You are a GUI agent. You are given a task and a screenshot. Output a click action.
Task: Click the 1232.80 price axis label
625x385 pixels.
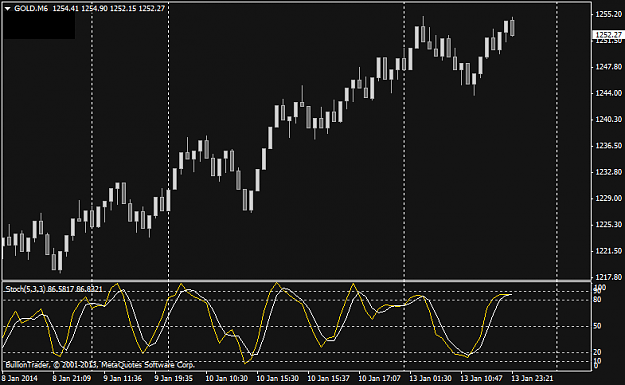pos(608,172)
